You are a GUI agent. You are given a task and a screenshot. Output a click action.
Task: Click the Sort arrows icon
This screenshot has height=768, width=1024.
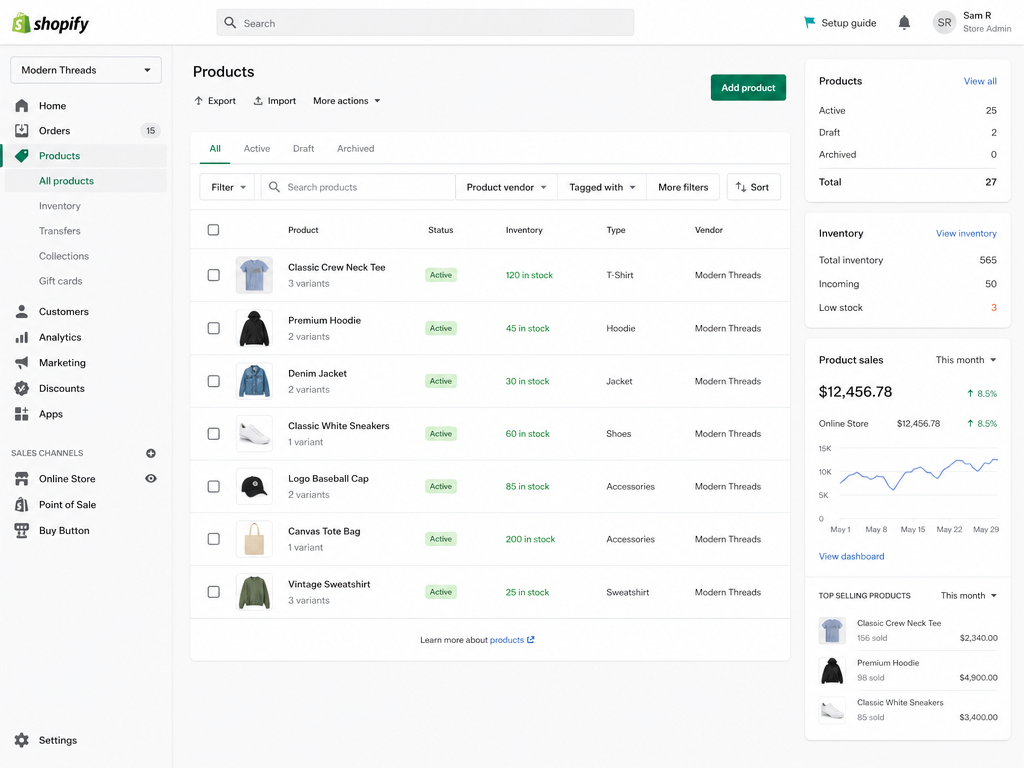pyautogui.click(x=741, y=187)
